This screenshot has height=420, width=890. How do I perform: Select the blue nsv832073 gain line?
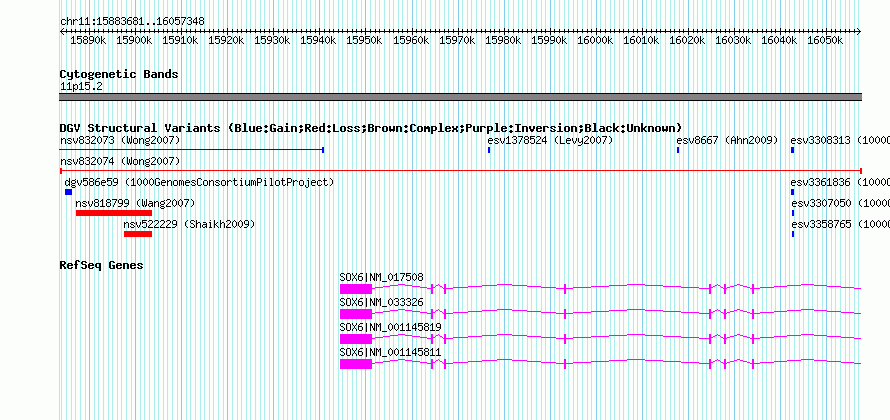(192, 150)
